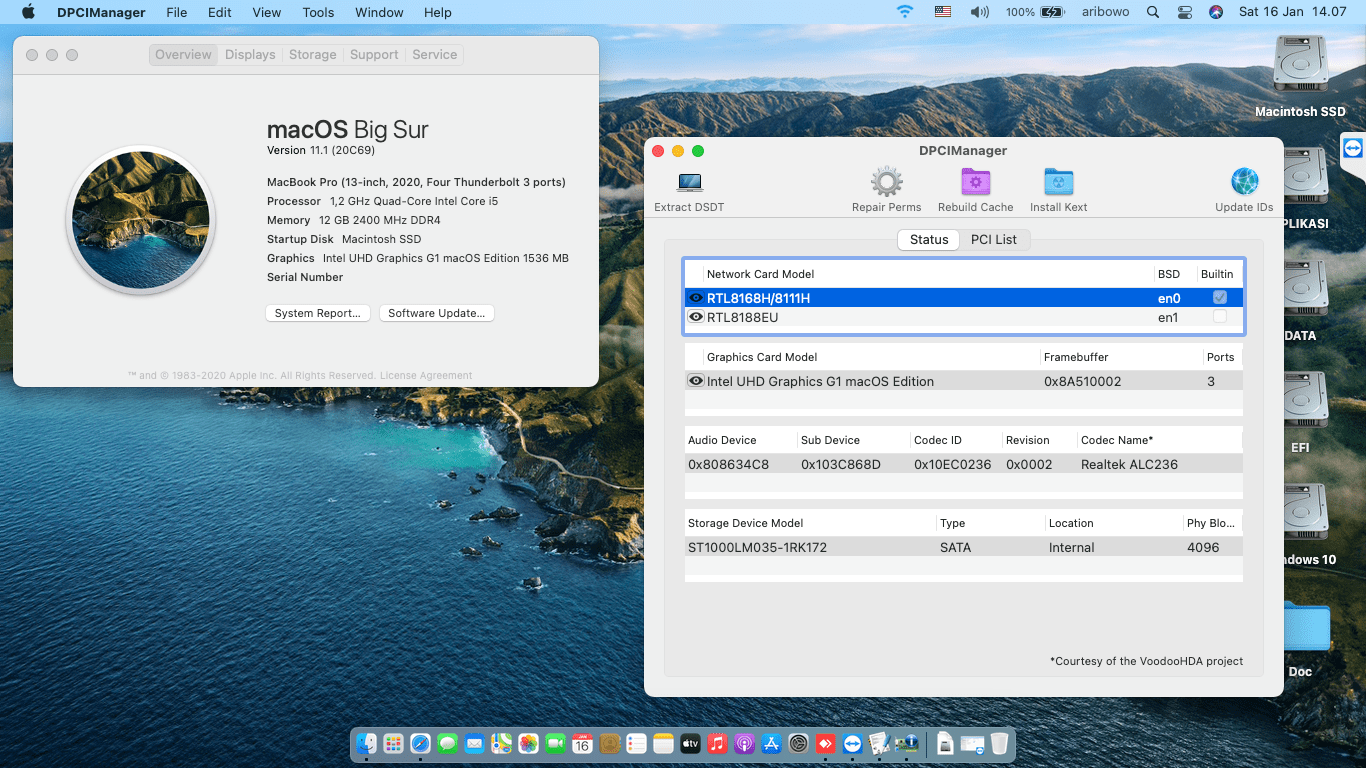The image size is (1366, 768).
Task: Open Finder from the dock
Action: pos(367,744)
